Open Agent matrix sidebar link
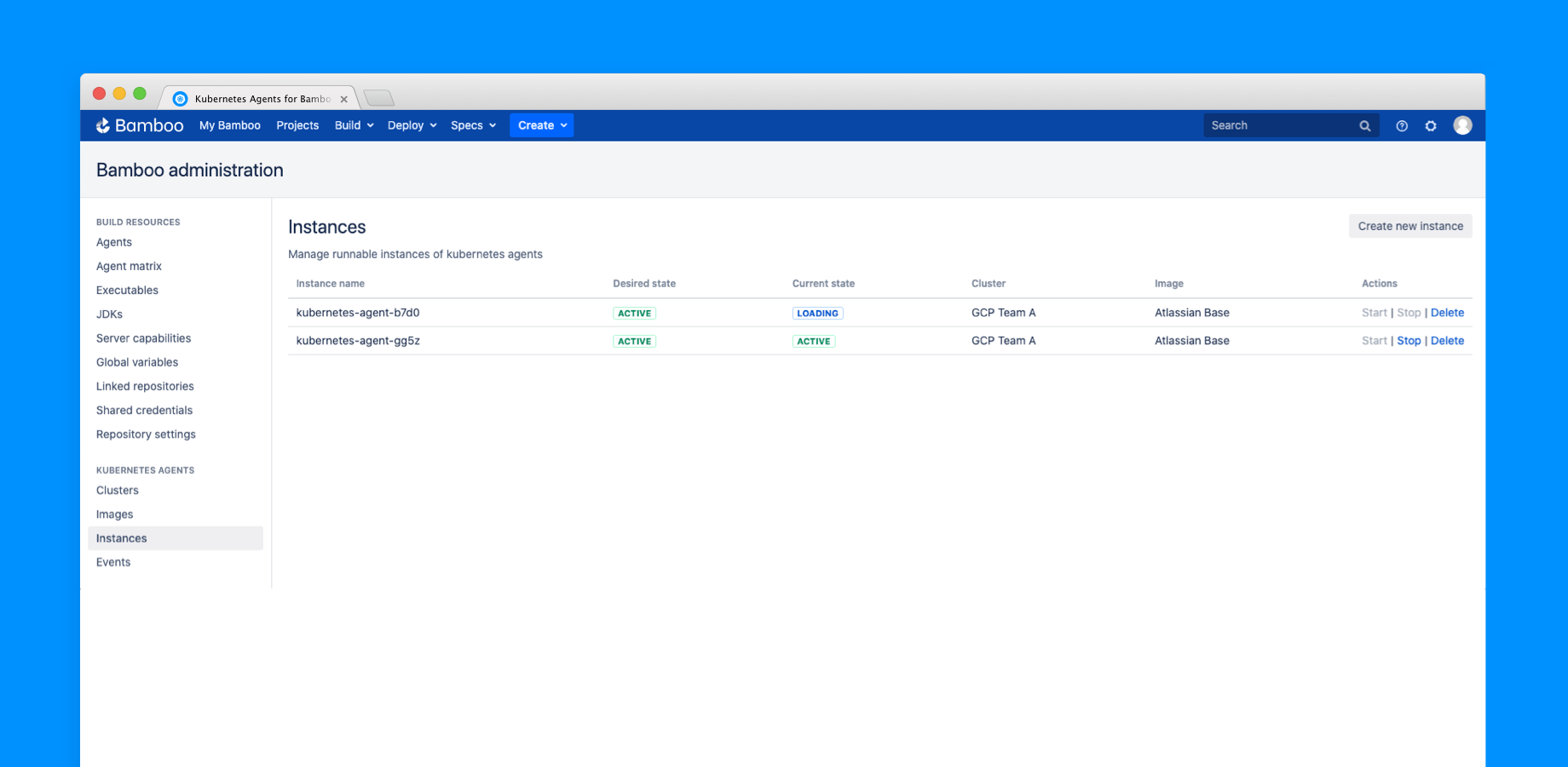The height and width of the screenshot is (767, 1568). 129,266
